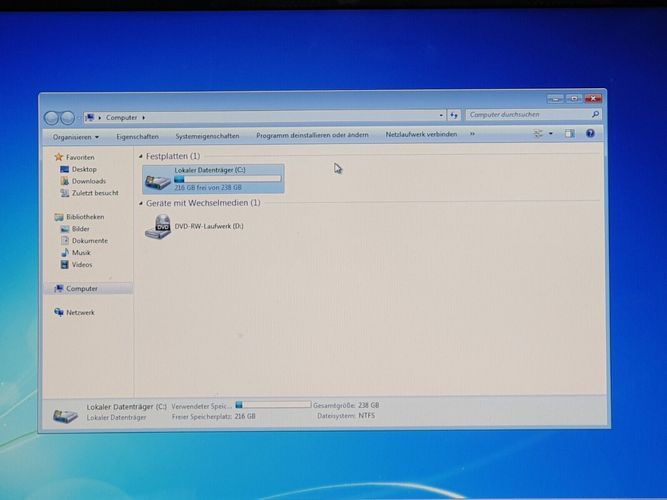
Task: Click the Dokumente library icon
Action: click(65, 241)
